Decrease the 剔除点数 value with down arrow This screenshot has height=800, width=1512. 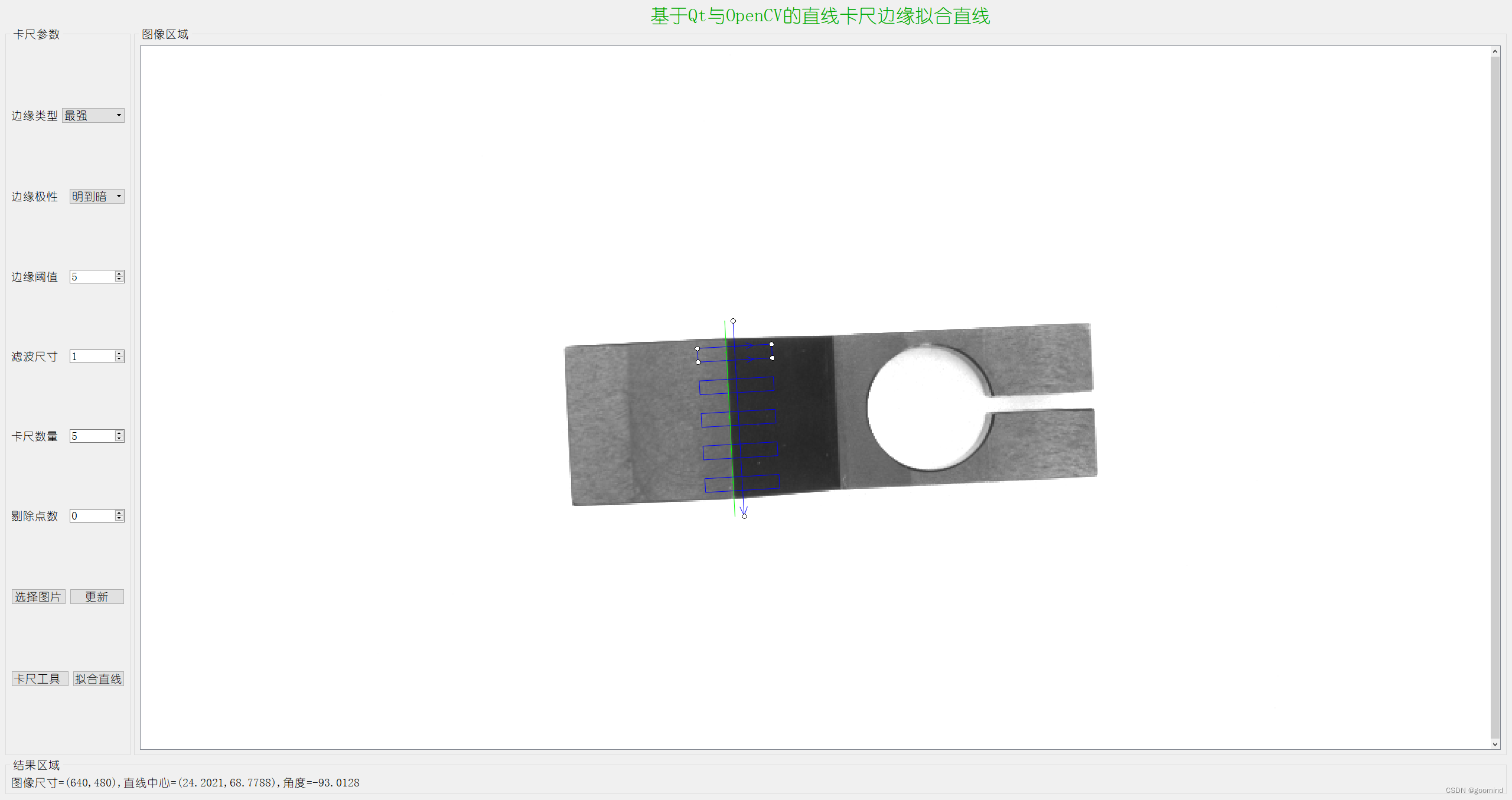coord(119,519)
